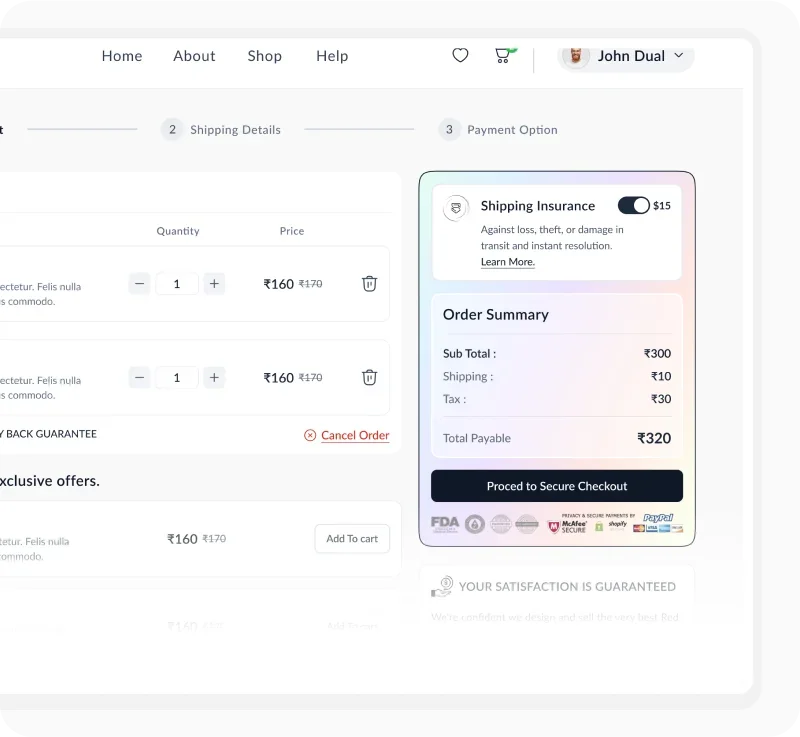Click the Shipping ₹10 value
Screen dimensions: 800x737
pyautogui.click(x=661, y=376)
